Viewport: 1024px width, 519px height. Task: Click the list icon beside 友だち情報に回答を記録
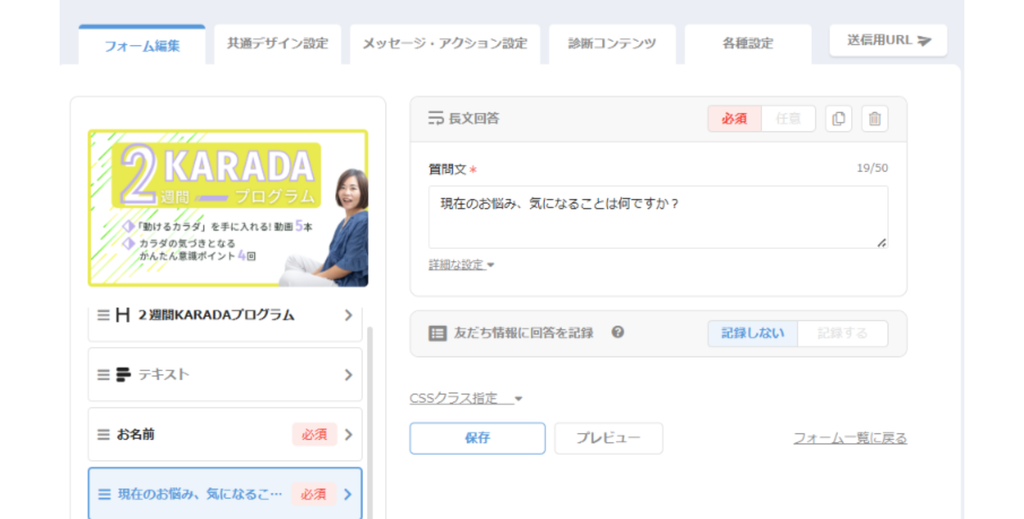(438, 333)
